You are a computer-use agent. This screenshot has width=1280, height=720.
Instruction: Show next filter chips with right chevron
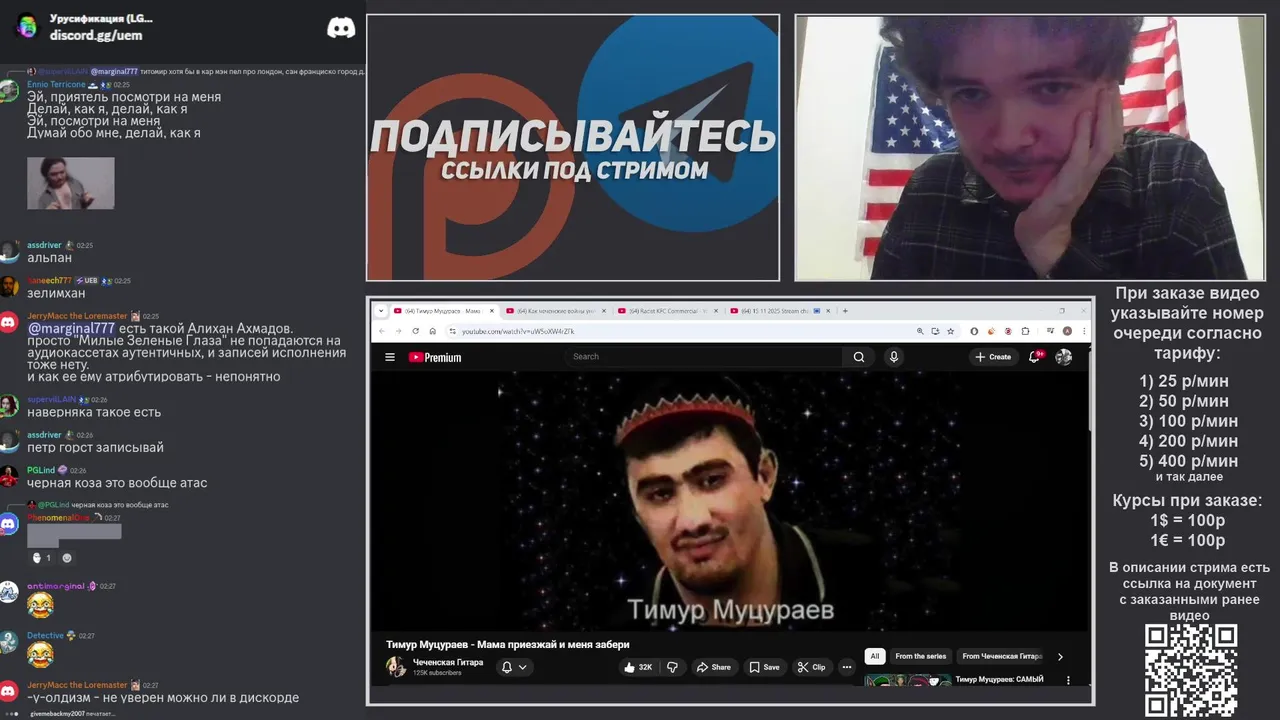pyautogui.click(x=1060, y=657)
